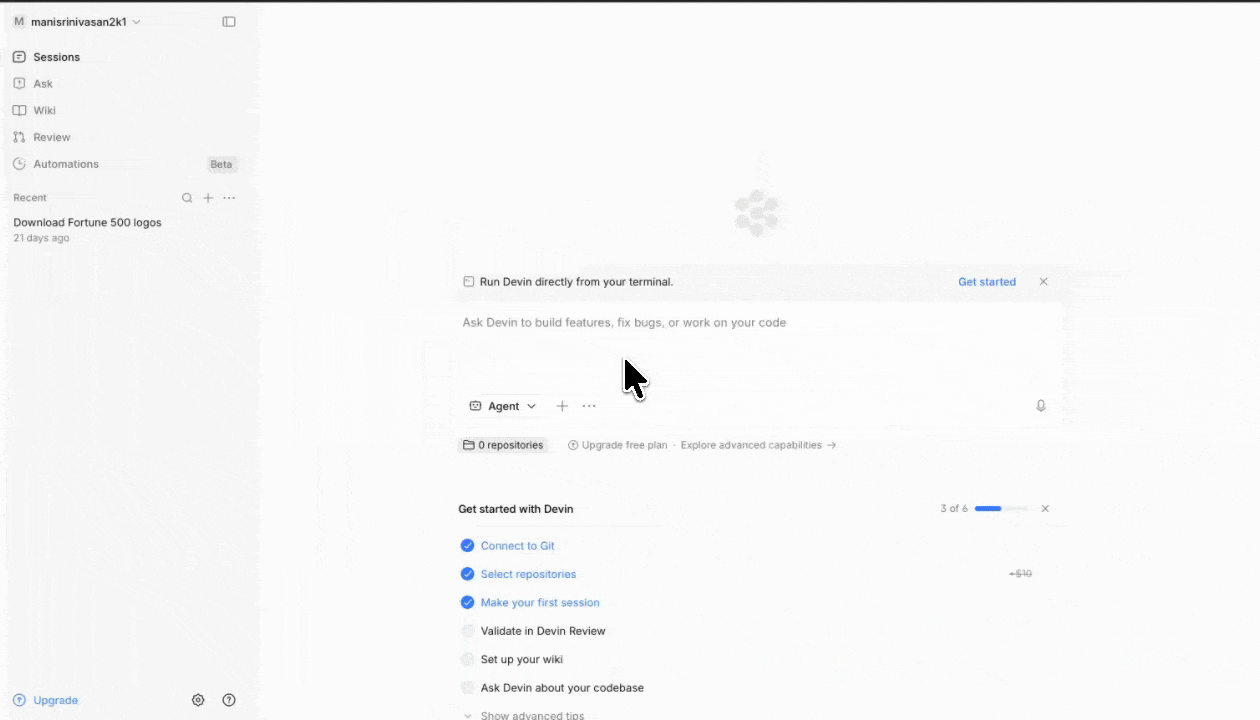Viewport: 1260px width, 720px height.
Task: Open the Recent section more options
Action: (x=229, y=198)
